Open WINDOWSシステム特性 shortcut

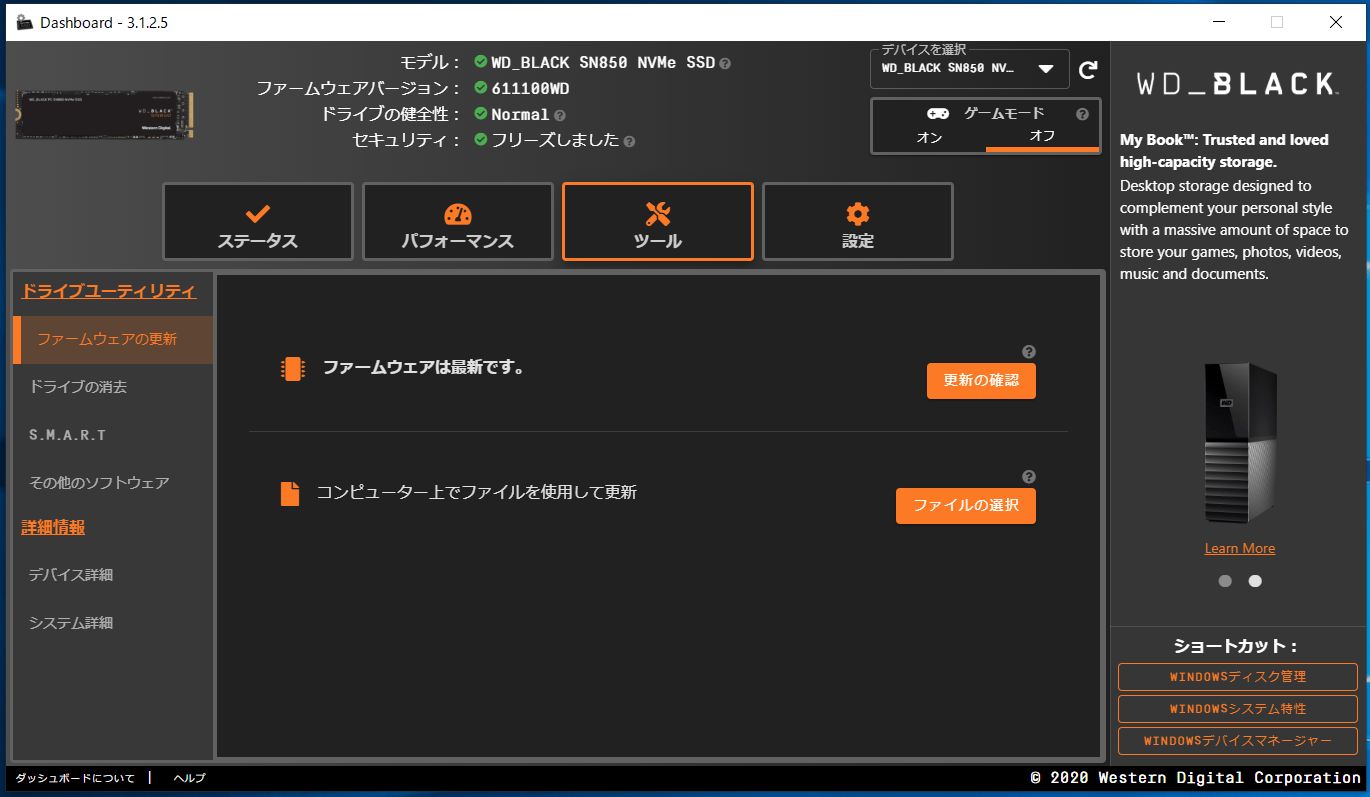[x=1238, y=709]
